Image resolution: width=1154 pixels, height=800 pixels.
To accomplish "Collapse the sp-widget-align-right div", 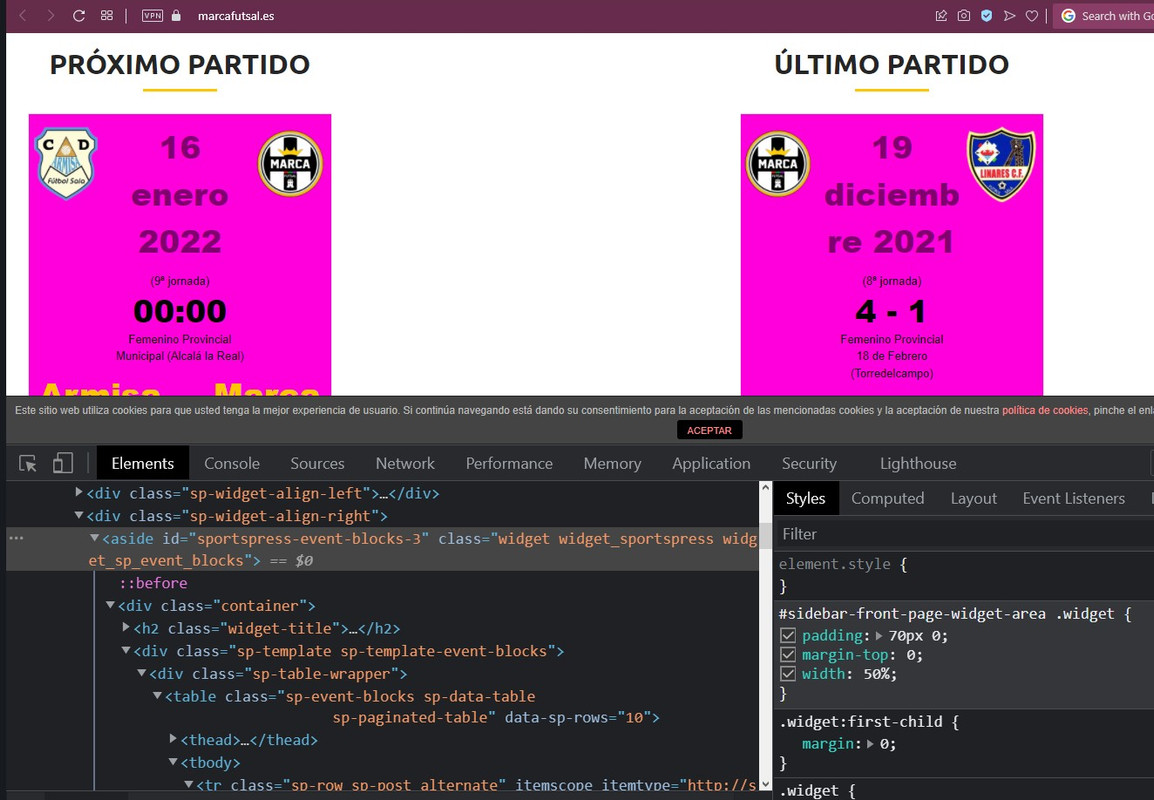I will [79, 515].
